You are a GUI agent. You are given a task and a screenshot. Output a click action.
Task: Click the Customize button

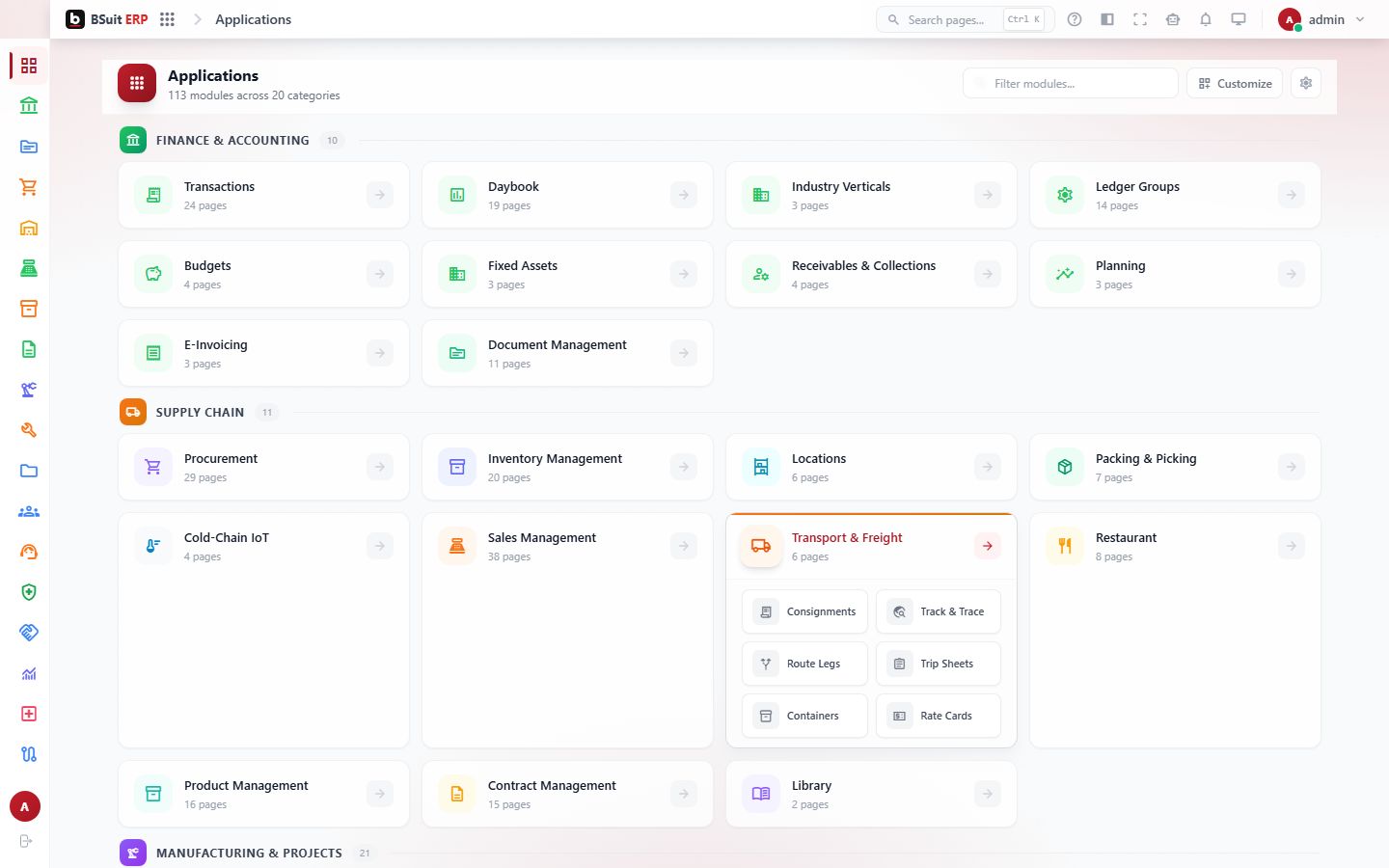[x=1235, y=83]
